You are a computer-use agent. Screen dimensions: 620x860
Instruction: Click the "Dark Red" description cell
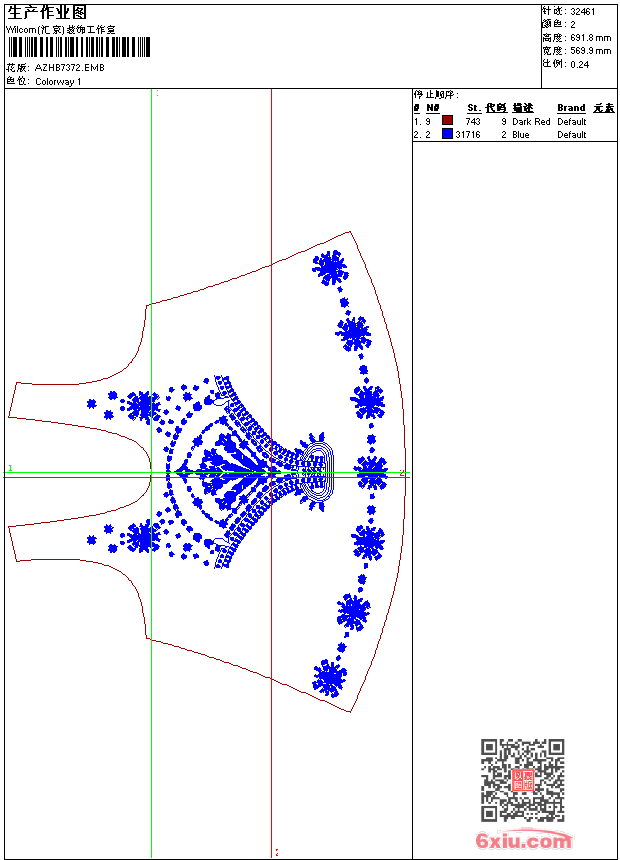(x=531, y=122)
